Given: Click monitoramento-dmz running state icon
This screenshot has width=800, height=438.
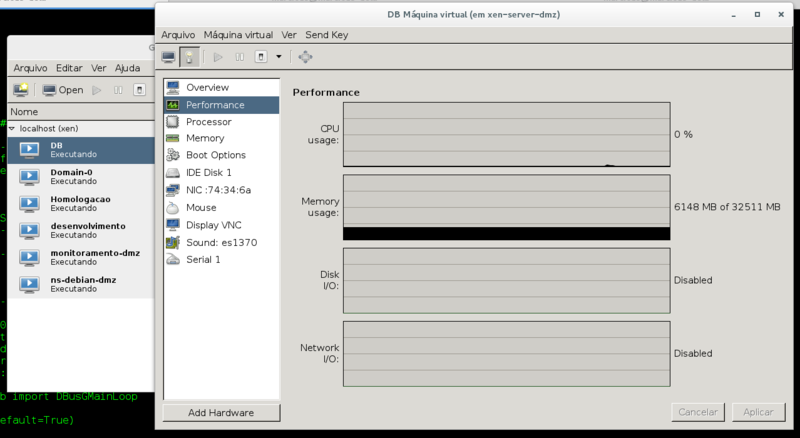Looking at the screenshot, I should coord(29,258).
